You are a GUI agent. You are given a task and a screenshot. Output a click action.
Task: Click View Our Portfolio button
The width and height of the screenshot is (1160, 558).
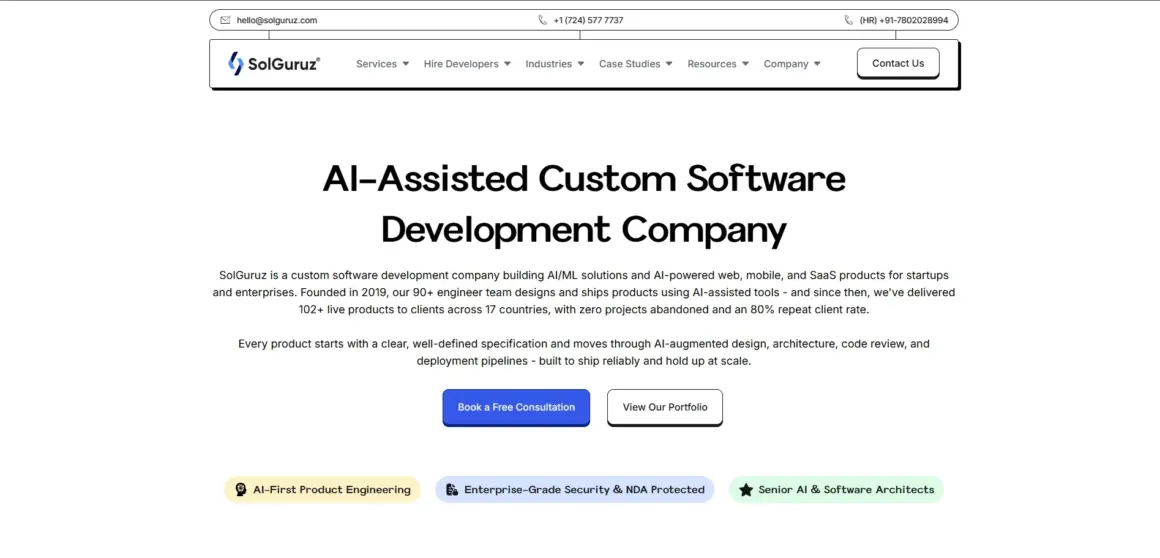tap(665, 407)
